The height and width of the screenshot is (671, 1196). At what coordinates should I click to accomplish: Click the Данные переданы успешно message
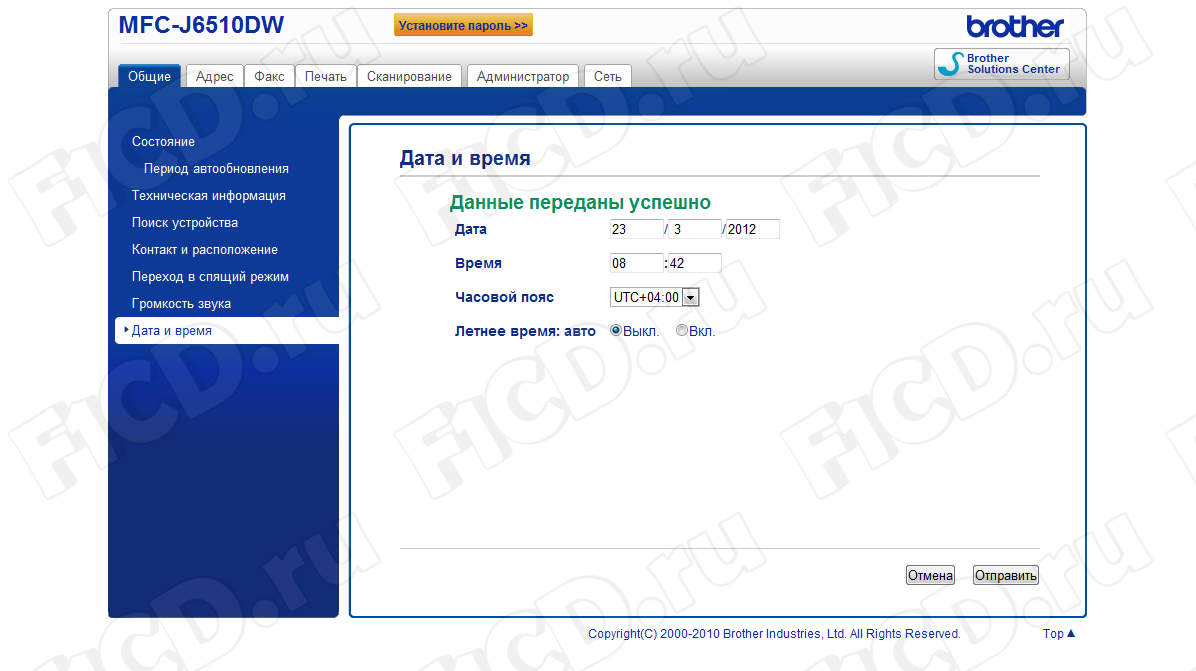(x=580, y=202)
